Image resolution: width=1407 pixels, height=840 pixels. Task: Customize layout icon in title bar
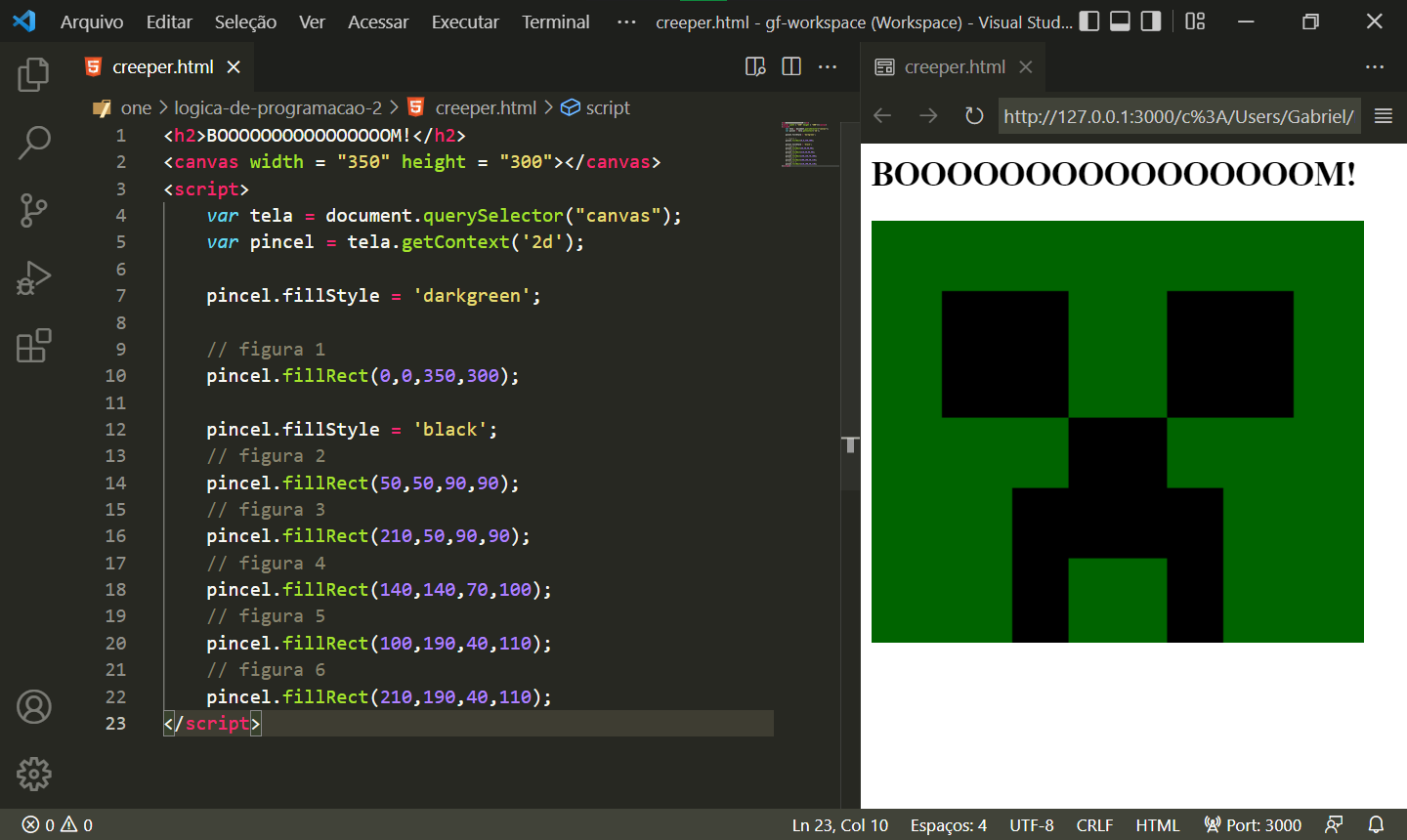tap(1195, 21)
